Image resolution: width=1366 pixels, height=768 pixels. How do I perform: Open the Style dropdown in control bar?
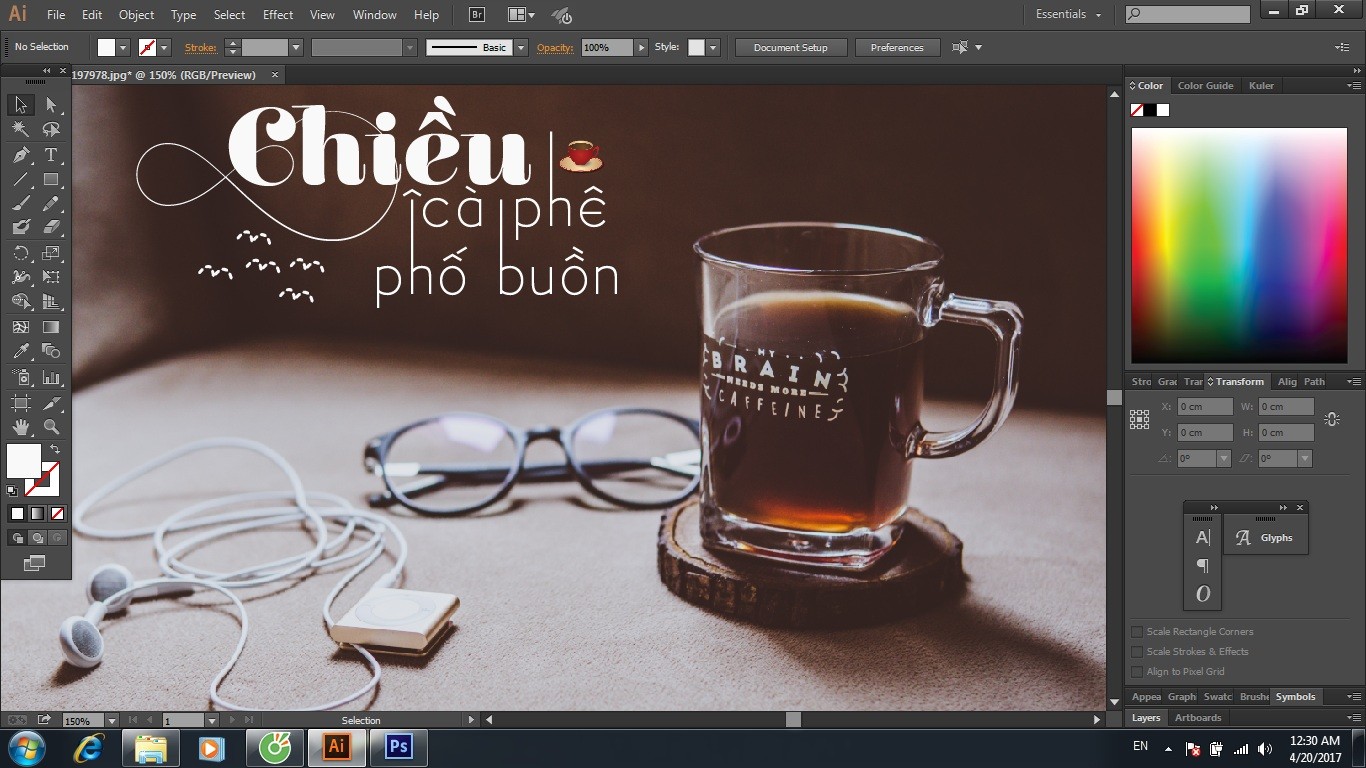tap(712, 47)
